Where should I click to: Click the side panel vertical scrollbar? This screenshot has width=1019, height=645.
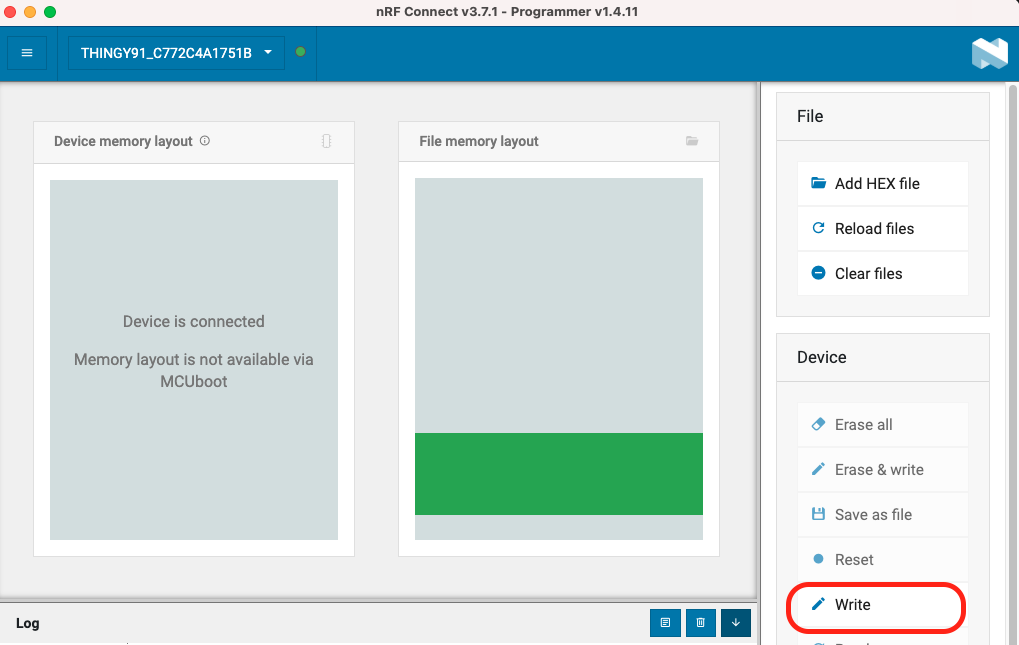1013,364
